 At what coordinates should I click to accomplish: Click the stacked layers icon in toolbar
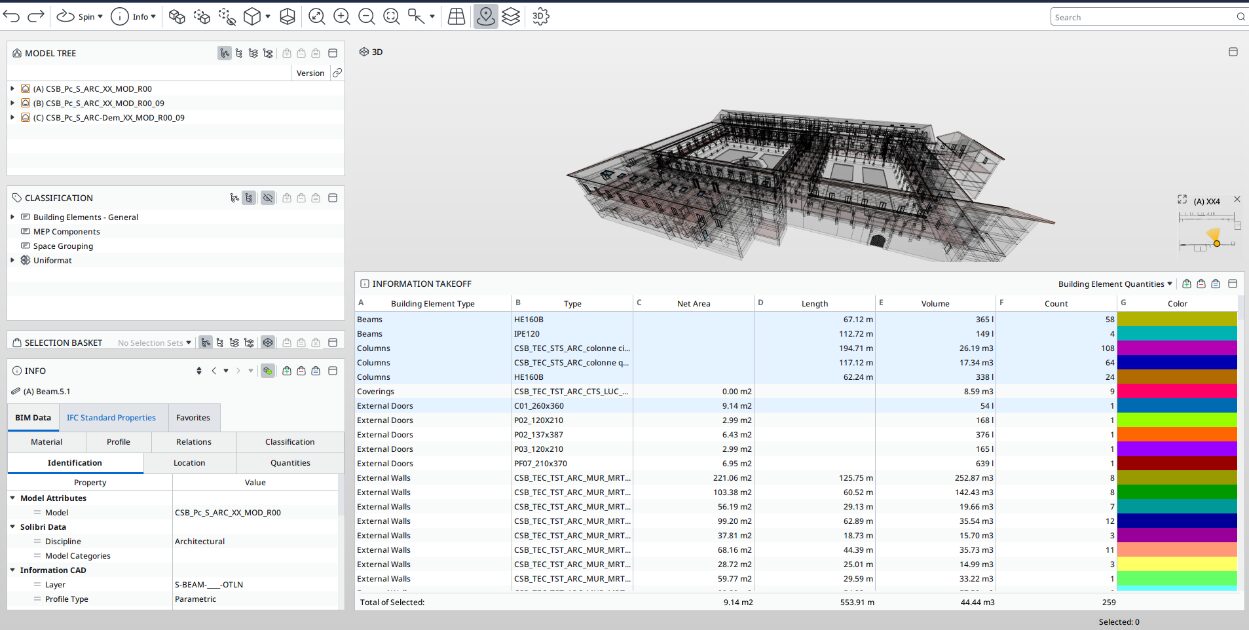point(511,17)
